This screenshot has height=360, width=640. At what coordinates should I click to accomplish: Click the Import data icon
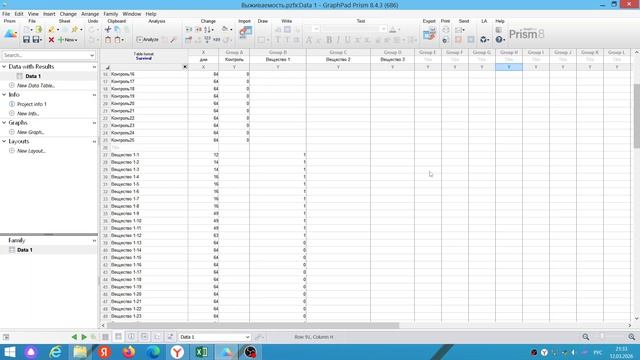[245, 32]
